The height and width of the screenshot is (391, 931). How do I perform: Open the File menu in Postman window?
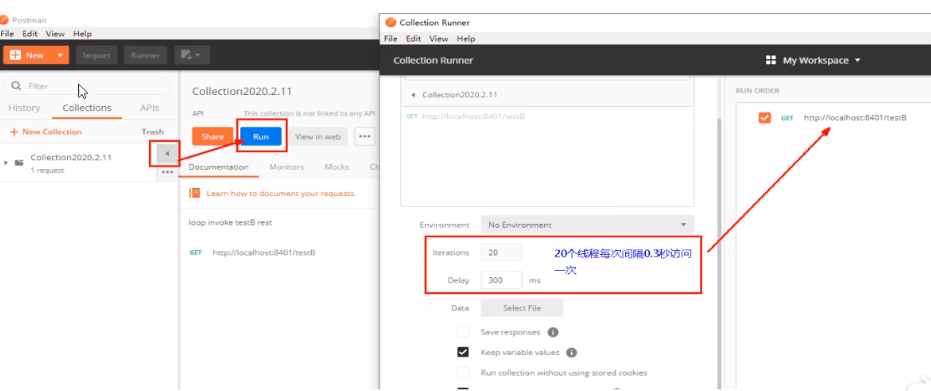7,34
